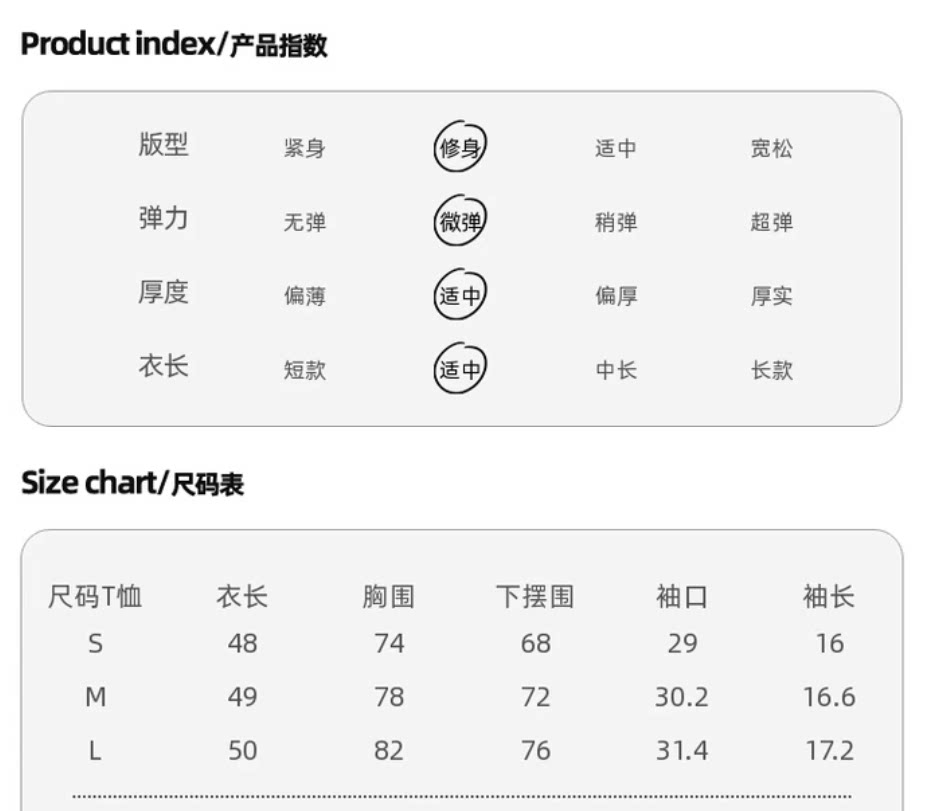Click the Size chart/尺码表 heading
The height and width of the screenshot is (811, 926).
point(132,484)
